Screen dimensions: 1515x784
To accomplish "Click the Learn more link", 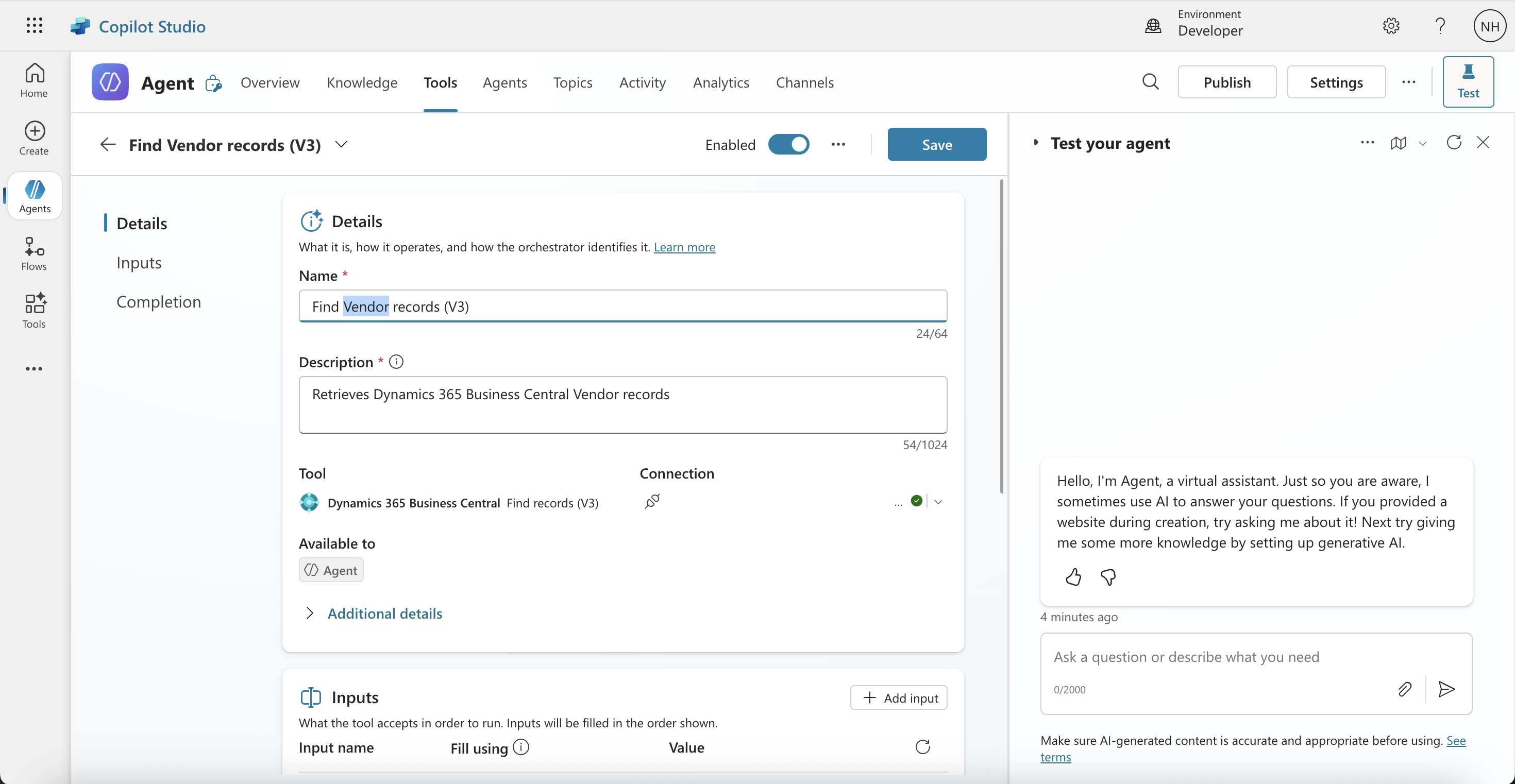I will tap(684, 247).
